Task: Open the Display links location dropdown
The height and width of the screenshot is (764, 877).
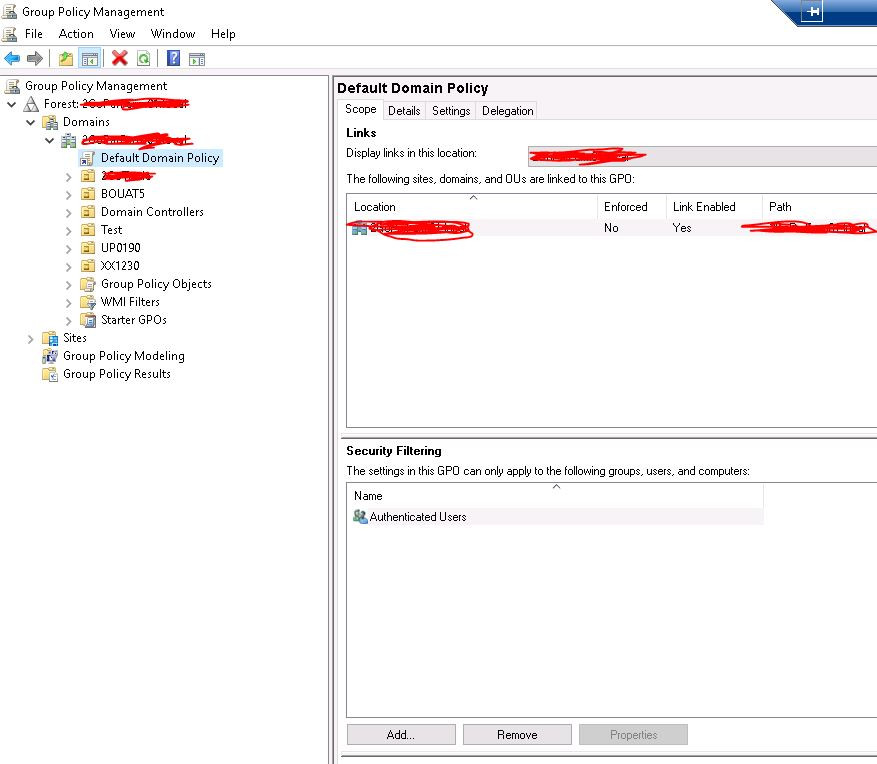Action: coord(702,156)
